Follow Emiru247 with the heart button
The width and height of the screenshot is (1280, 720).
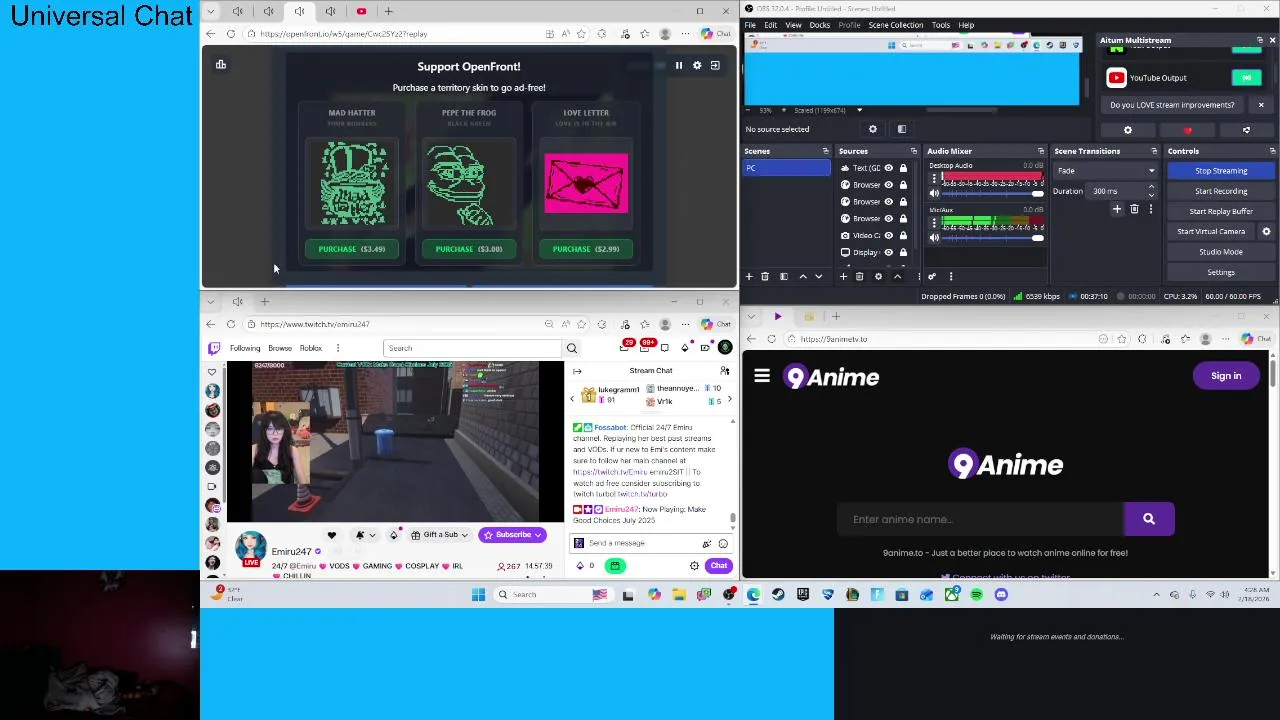[332, 535]
